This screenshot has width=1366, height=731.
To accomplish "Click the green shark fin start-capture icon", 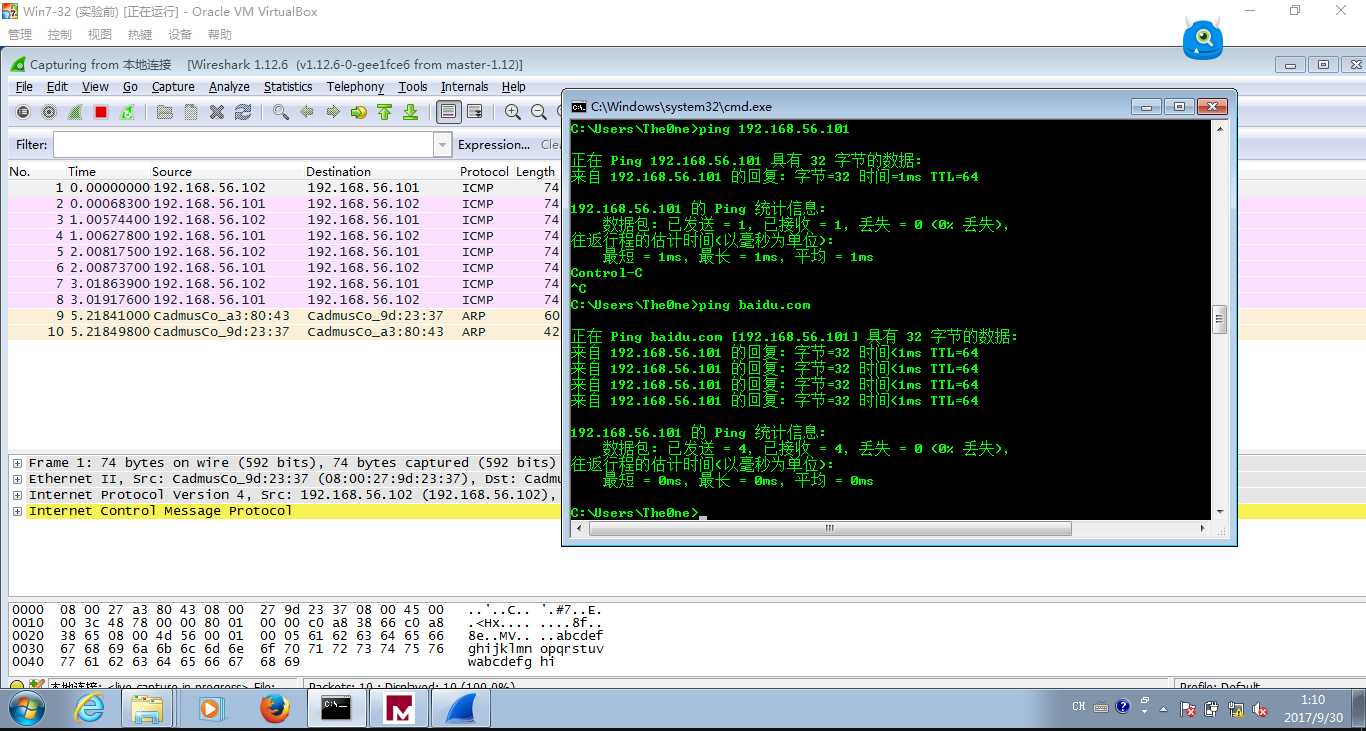I will point(75,113).
